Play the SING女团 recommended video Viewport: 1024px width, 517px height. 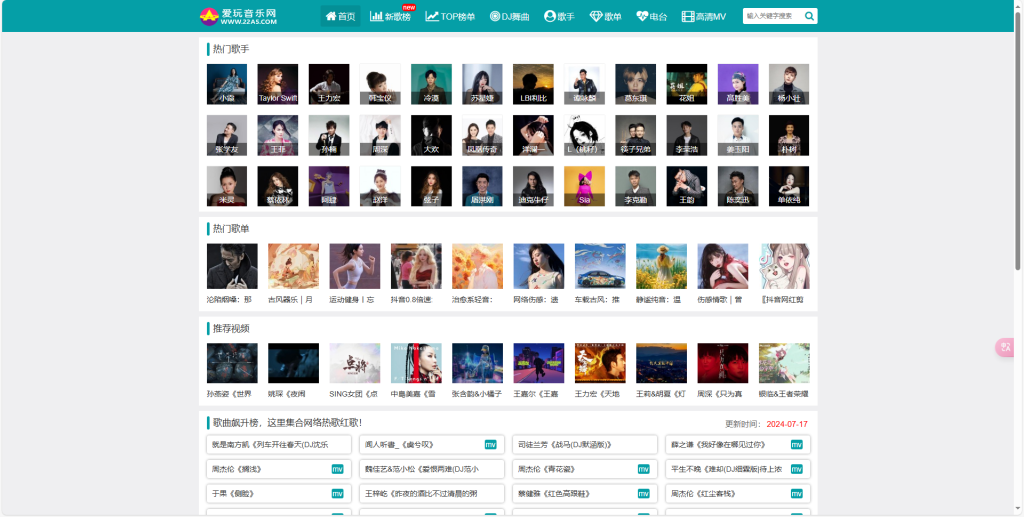[354, 364]
